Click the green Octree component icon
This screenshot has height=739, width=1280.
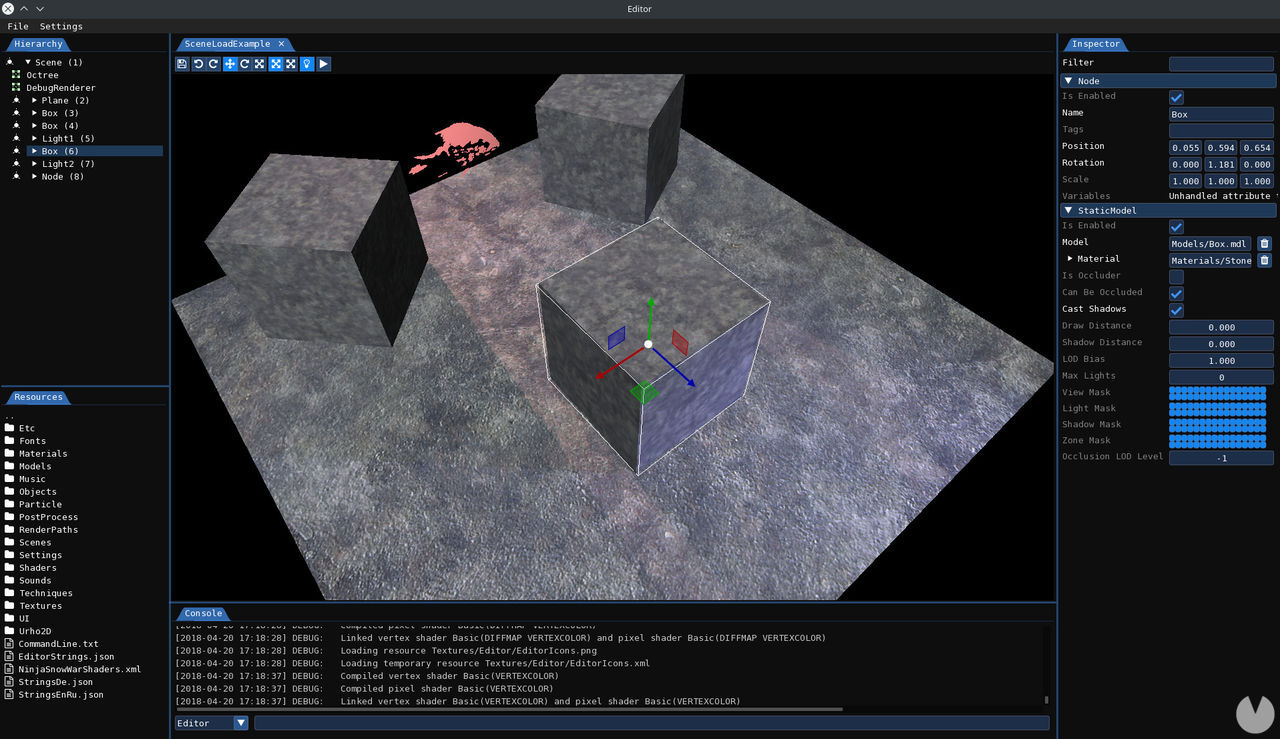click(x=16, y=75)
